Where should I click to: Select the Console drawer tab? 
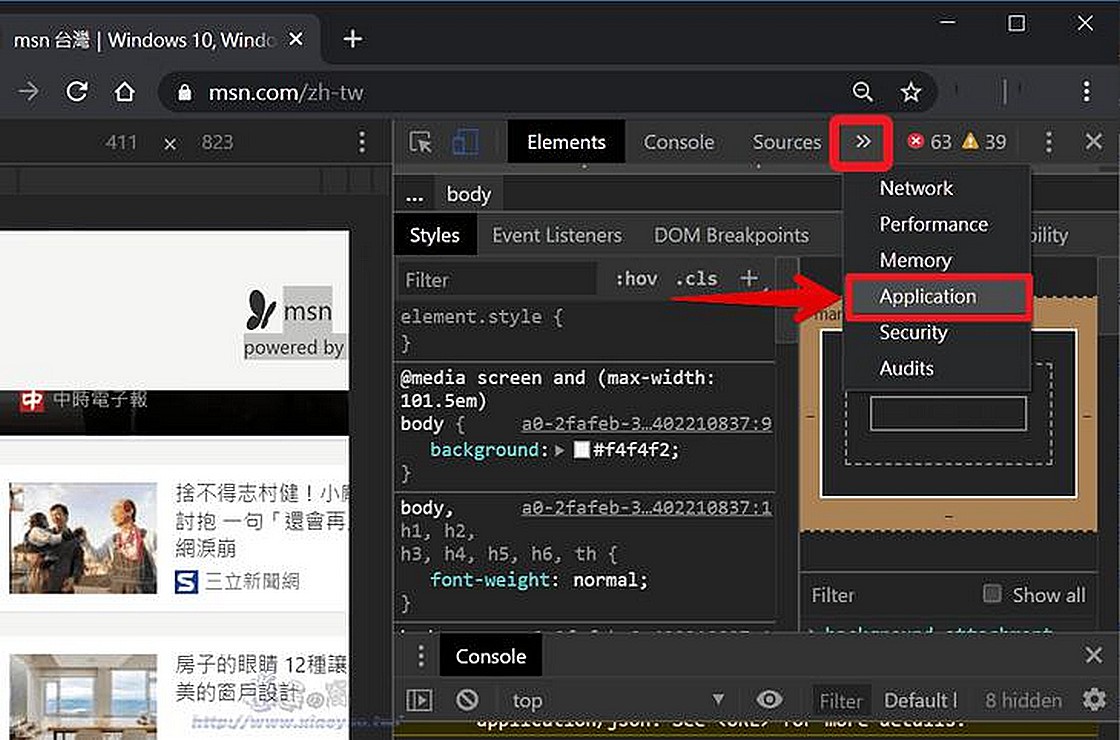(491, 656)
